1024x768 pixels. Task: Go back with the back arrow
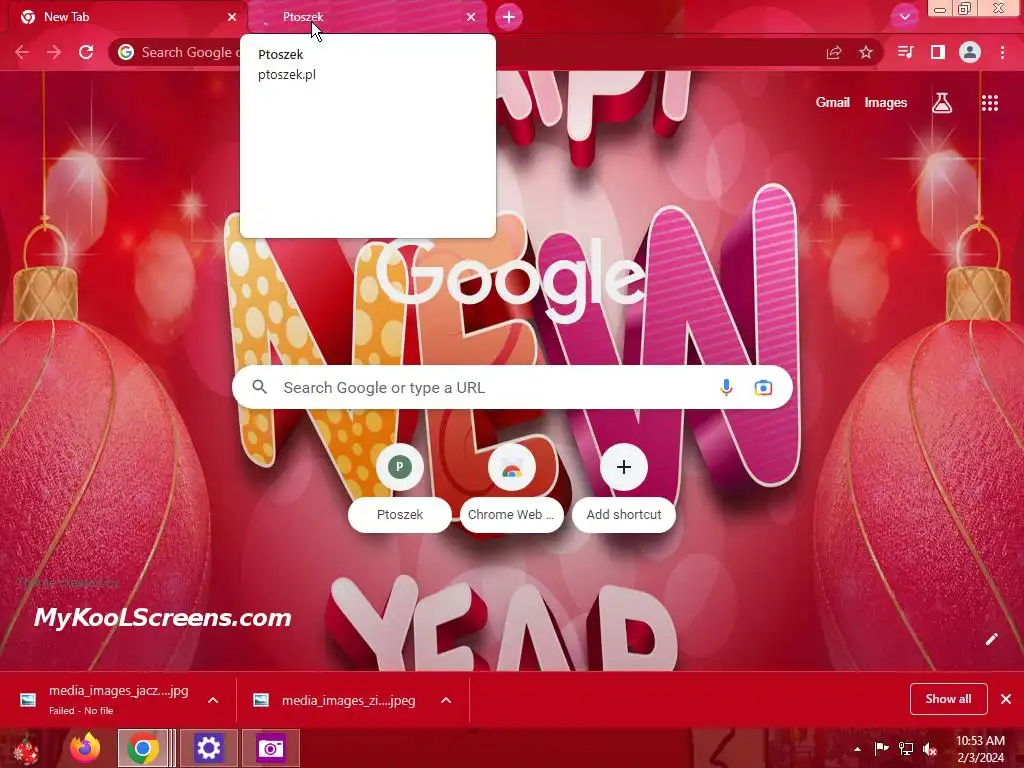(x=22, y=52)
